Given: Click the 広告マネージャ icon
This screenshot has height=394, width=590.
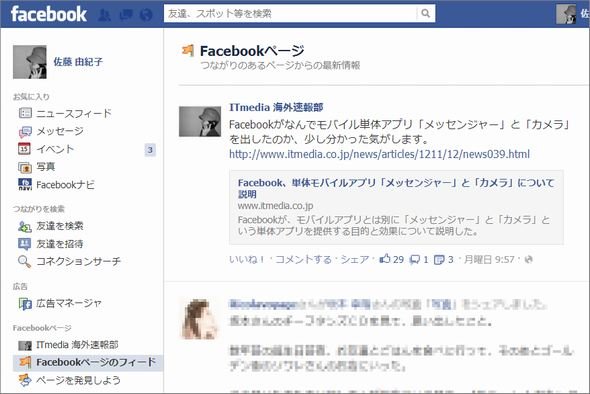Looking at the screenshot, I should (x=25, y=304).
